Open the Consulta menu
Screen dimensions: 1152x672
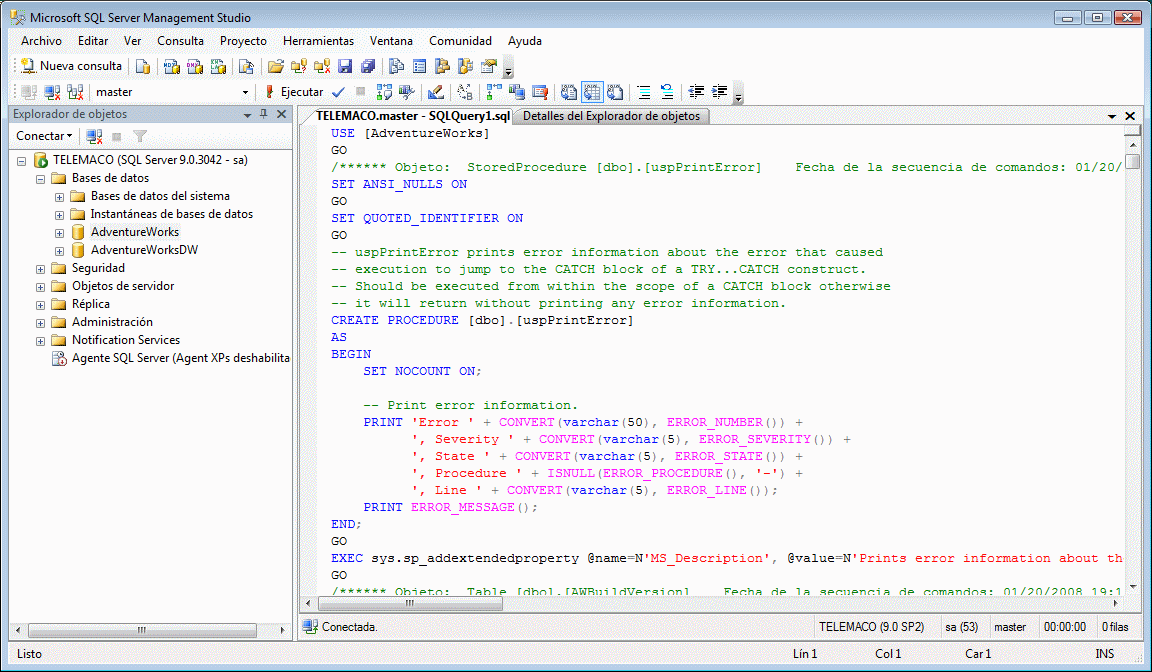[181, 41]
